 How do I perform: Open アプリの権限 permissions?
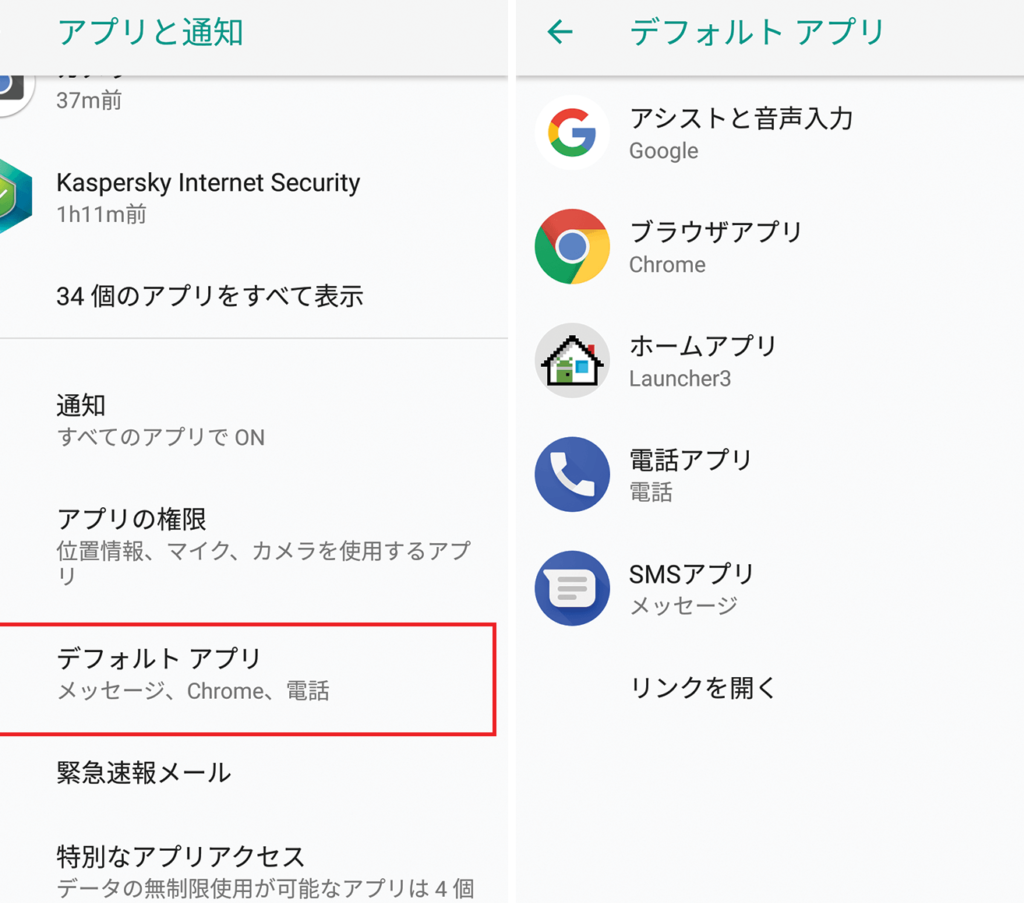tap(250, 545)
